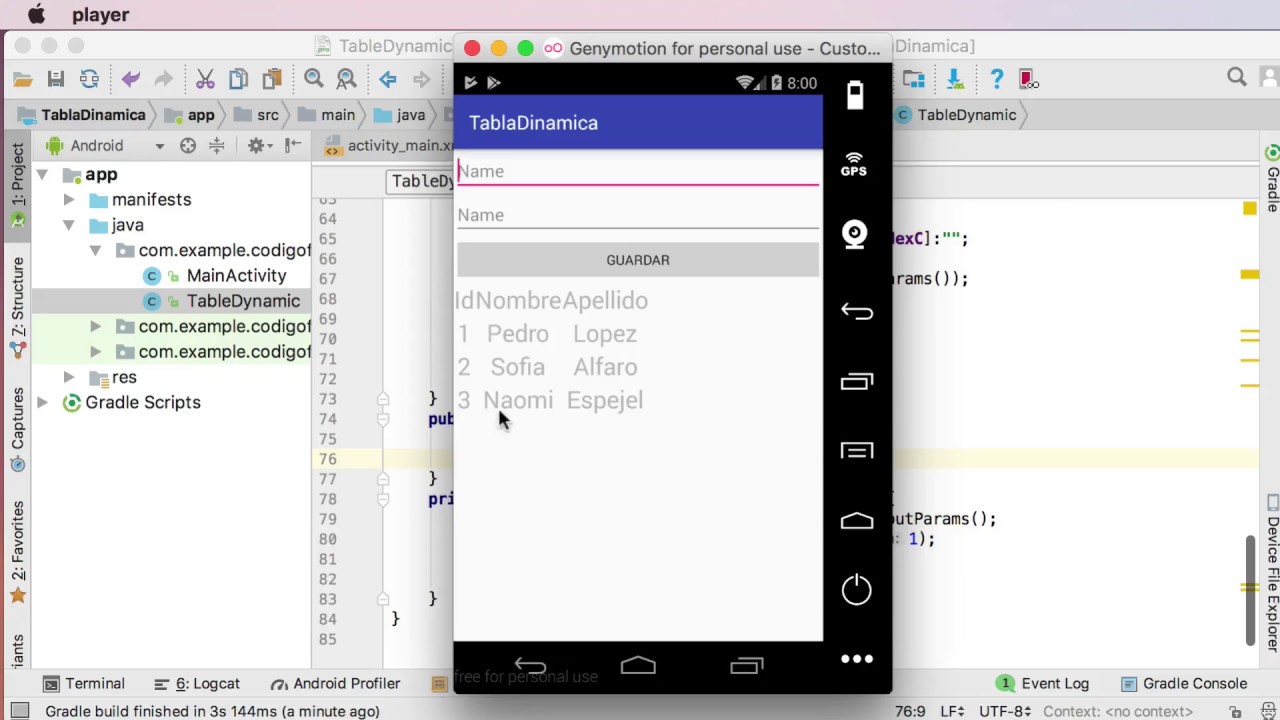
Task: Synchronize project using refresh arrows icon
Action: (89, 79)
